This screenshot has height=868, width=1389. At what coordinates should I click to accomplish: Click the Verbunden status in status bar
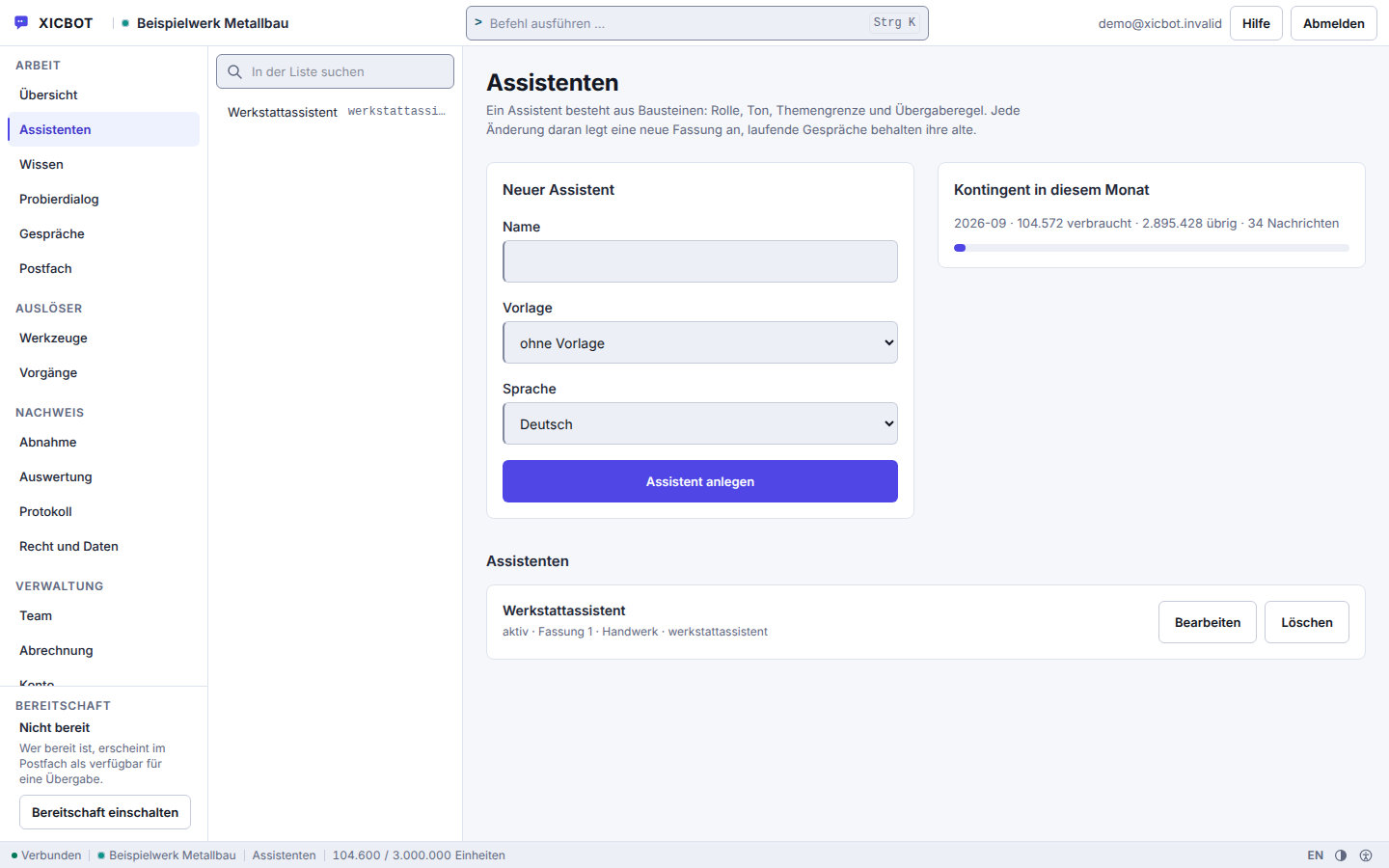[46, 855]
